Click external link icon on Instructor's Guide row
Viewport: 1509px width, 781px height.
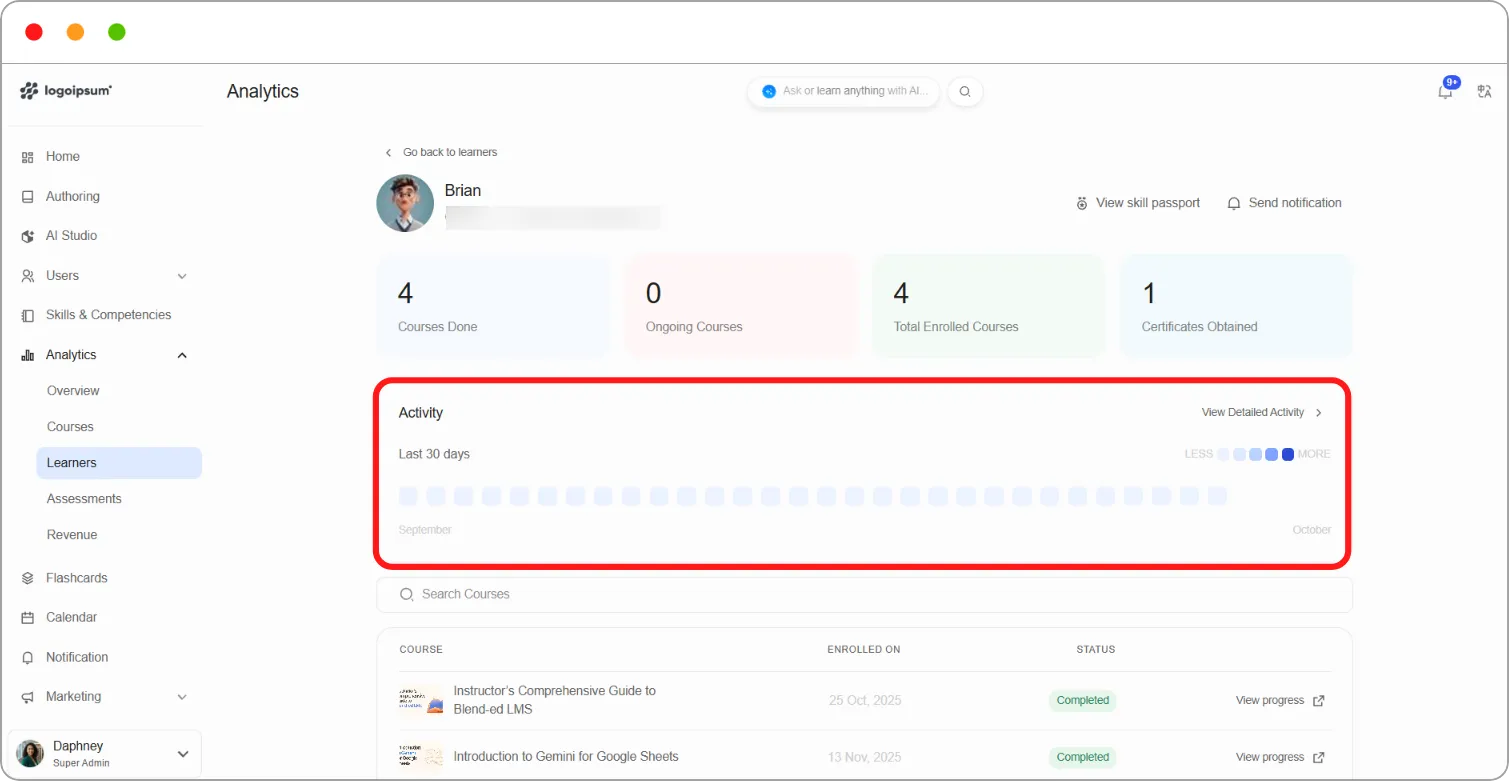point(1318,701)
